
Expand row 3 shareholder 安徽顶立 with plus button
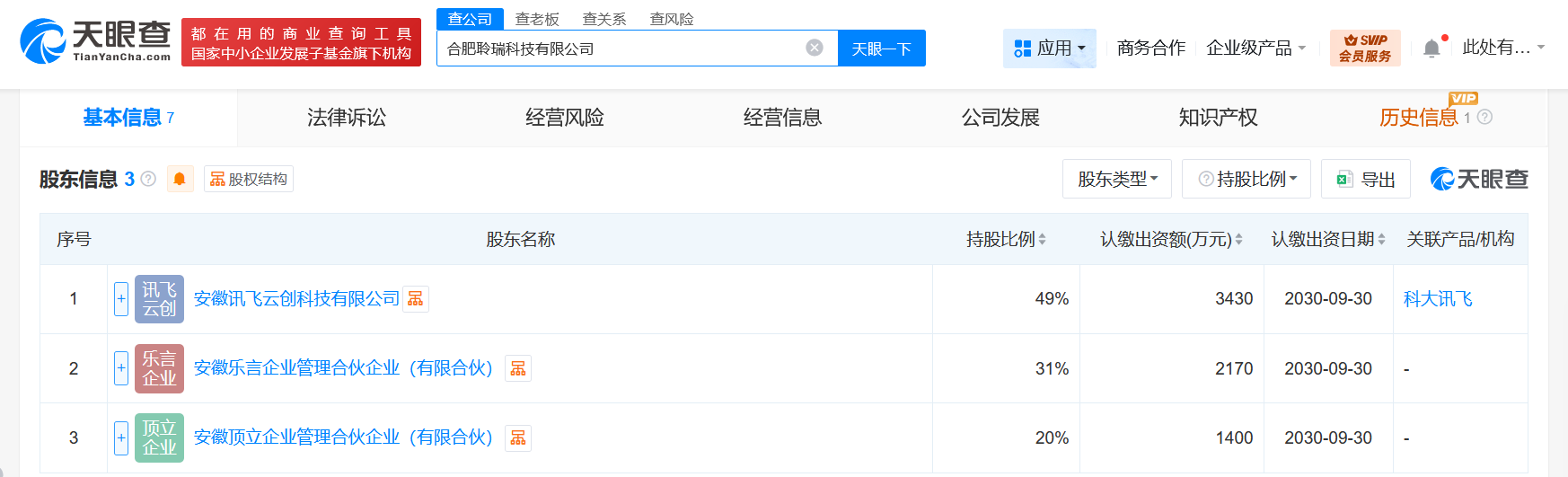121,437
